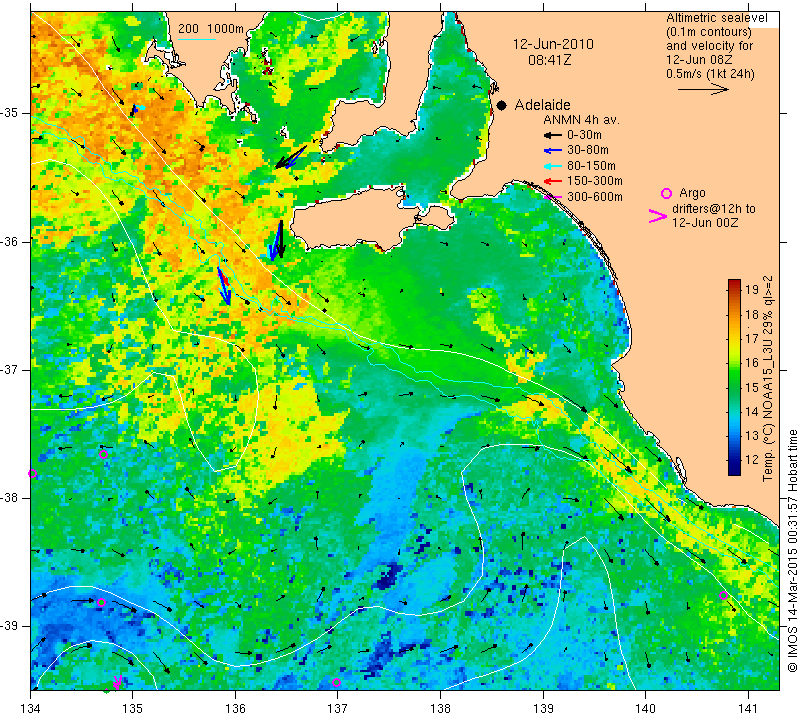Image resolution: width=800 pixels, height=720 pixels.
Task: Click the cyan 200m contour legend line
Action: click(x=197, y=39)
